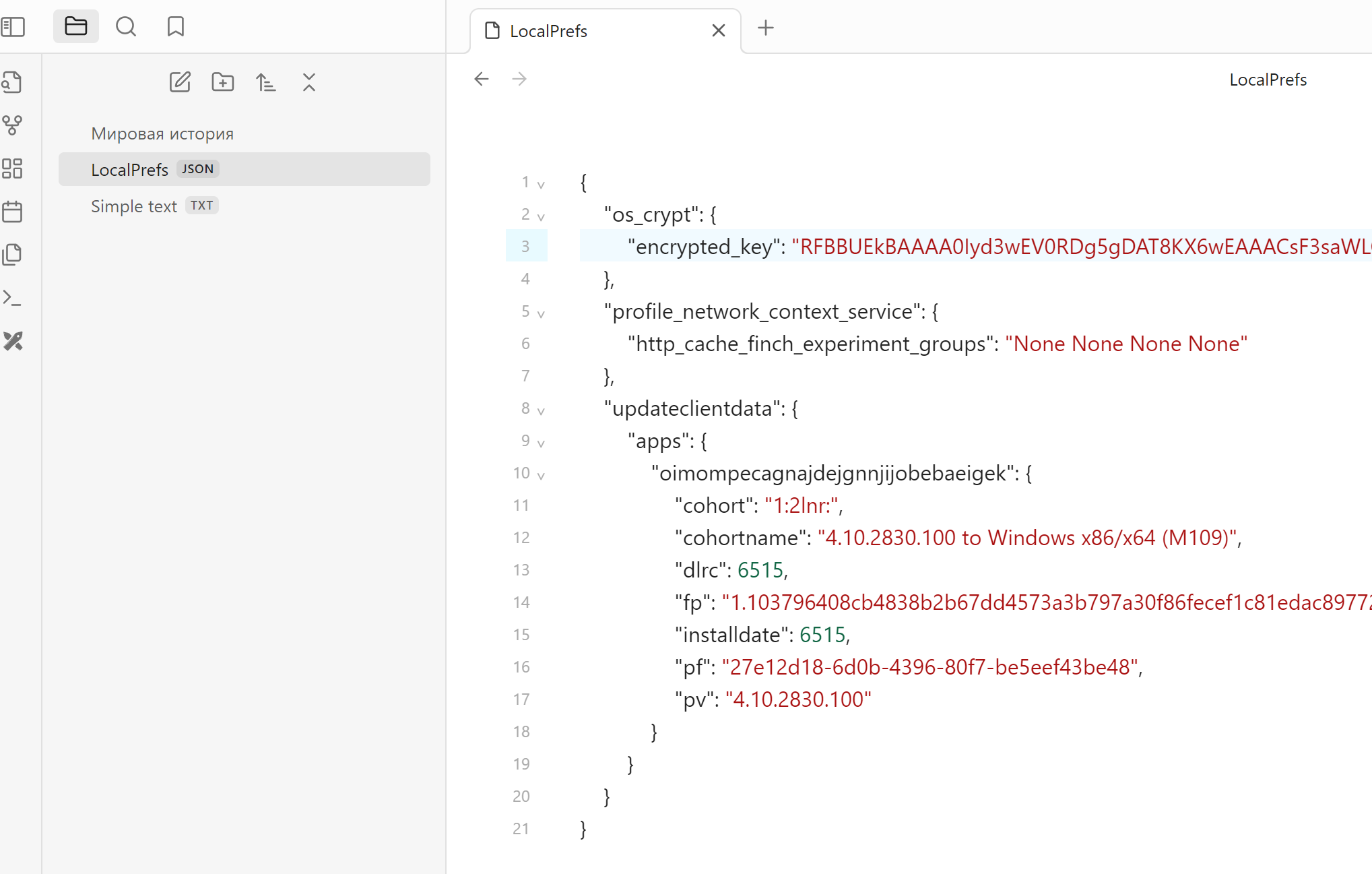Viewport: 1372px width, 874px height.
Task: Open the bookmarks pane icon
Action: (175, 27)
